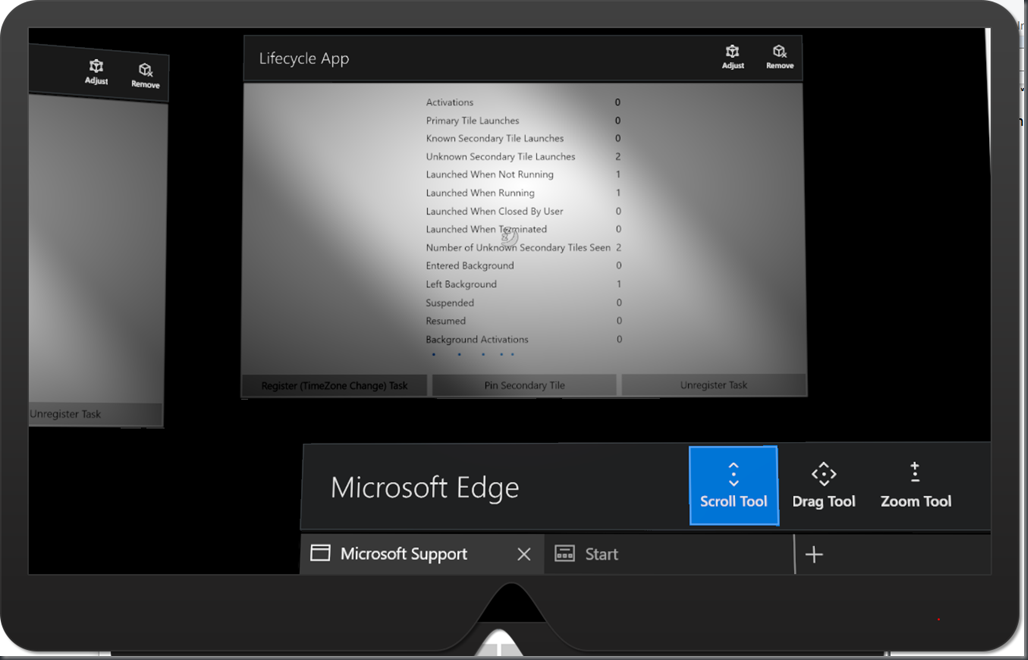Click the Launched When Not Running label

(490, 174)
